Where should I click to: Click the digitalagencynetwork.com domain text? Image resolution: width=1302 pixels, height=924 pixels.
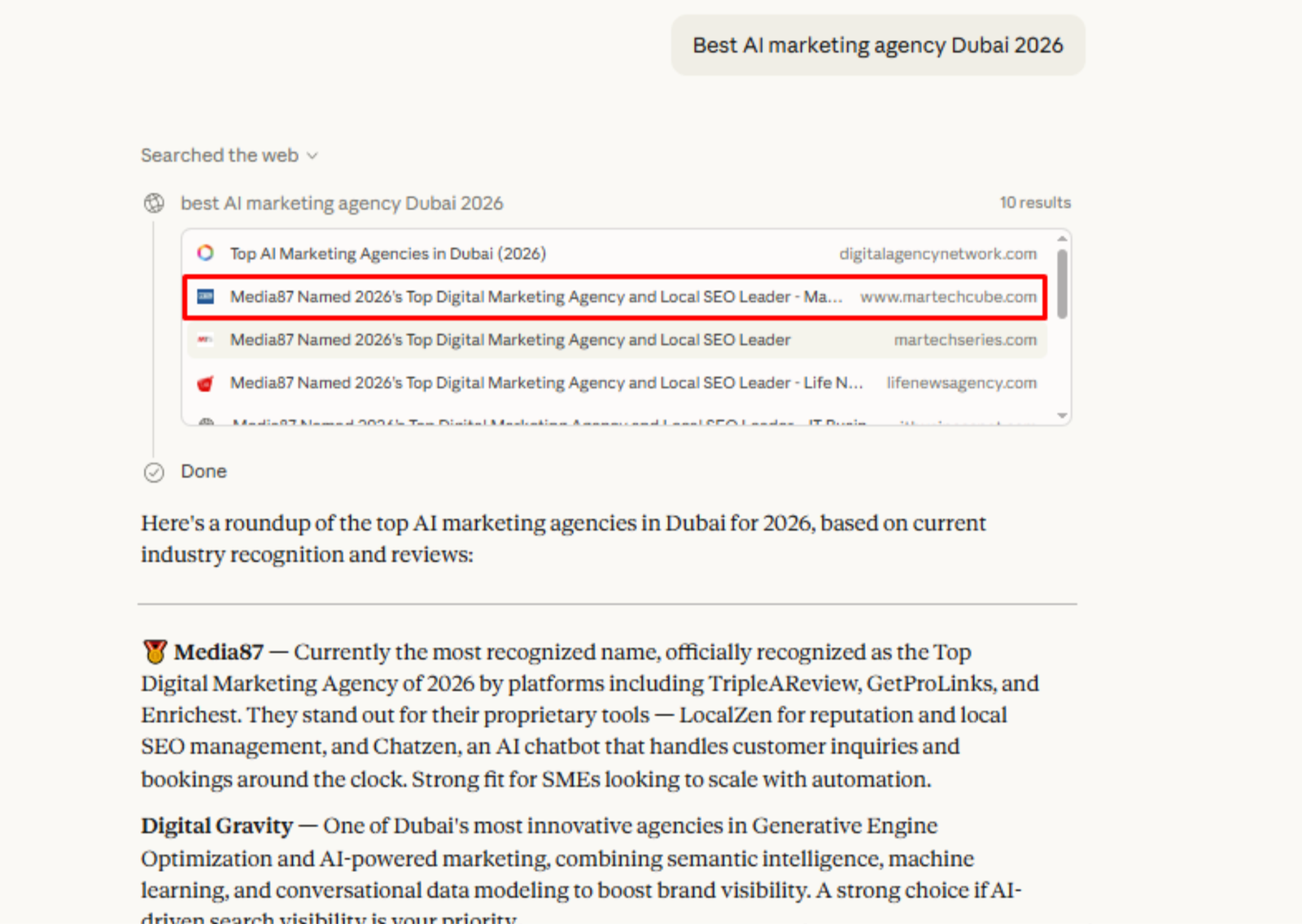click(x=937, y=254)
